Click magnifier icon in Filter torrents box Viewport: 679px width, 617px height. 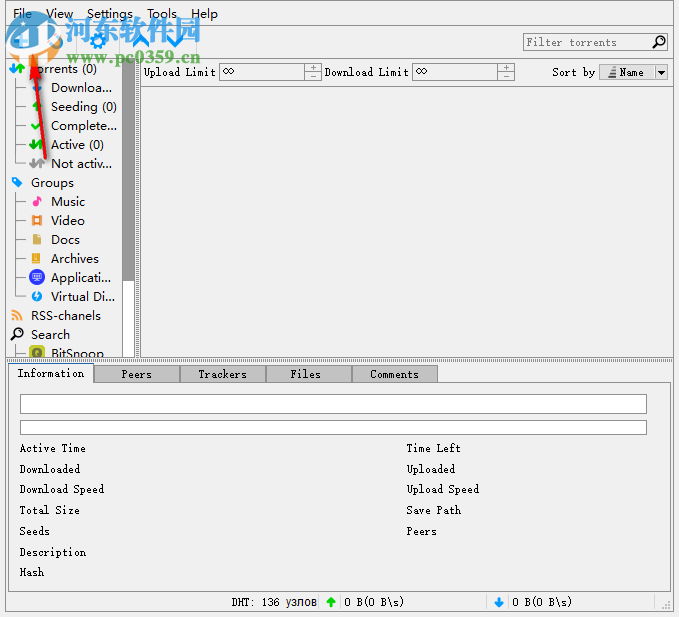click(659, 42)
